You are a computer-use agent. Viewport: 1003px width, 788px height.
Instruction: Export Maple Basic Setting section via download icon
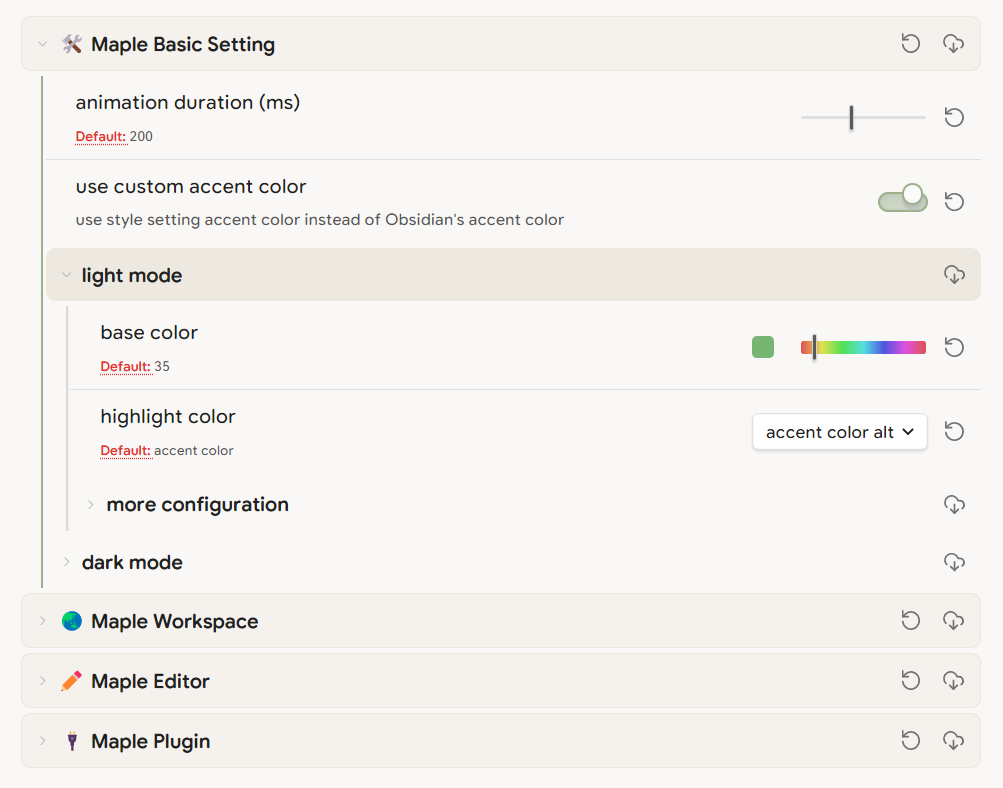(x=954, y=43)
